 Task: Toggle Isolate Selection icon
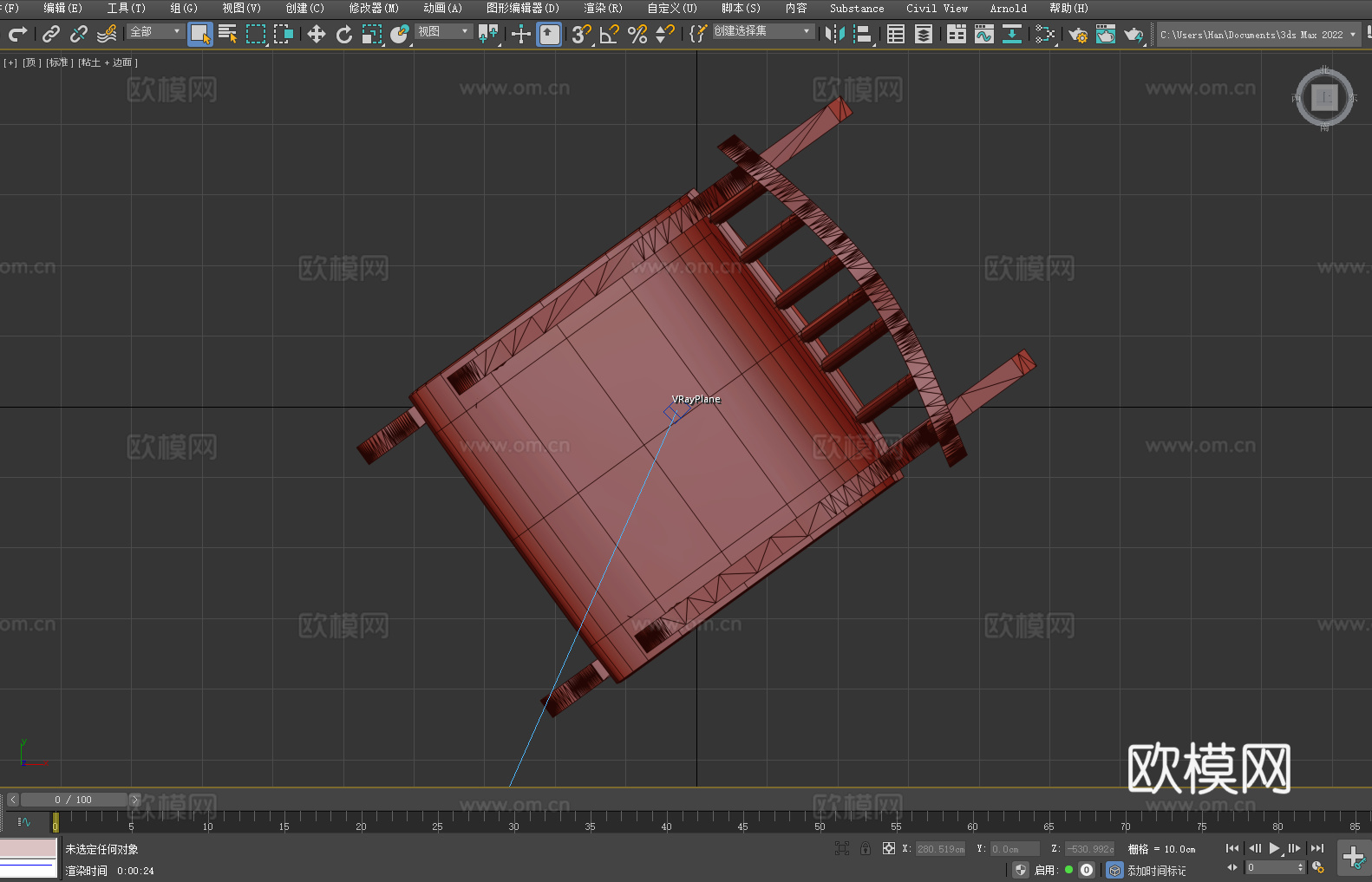841,848
